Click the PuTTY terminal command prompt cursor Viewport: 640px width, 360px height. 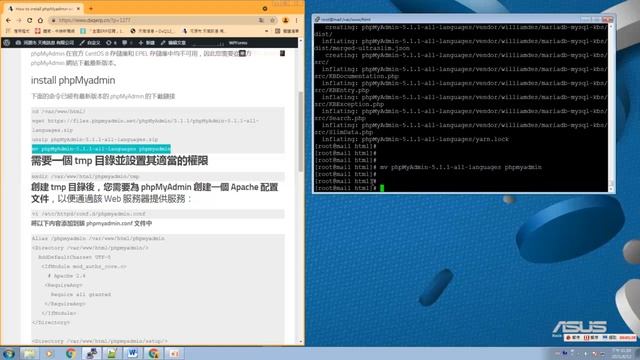(382, 188)
